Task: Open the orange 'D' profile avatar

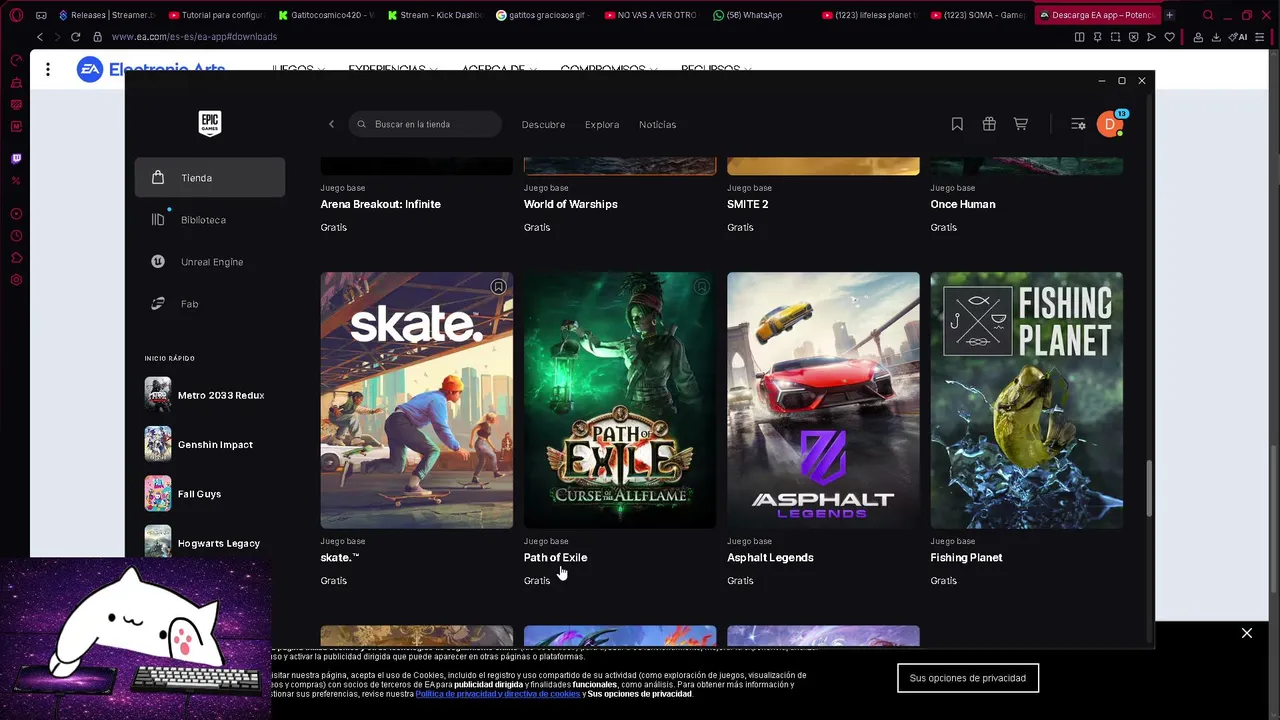Action: (x=1109, y=124)
